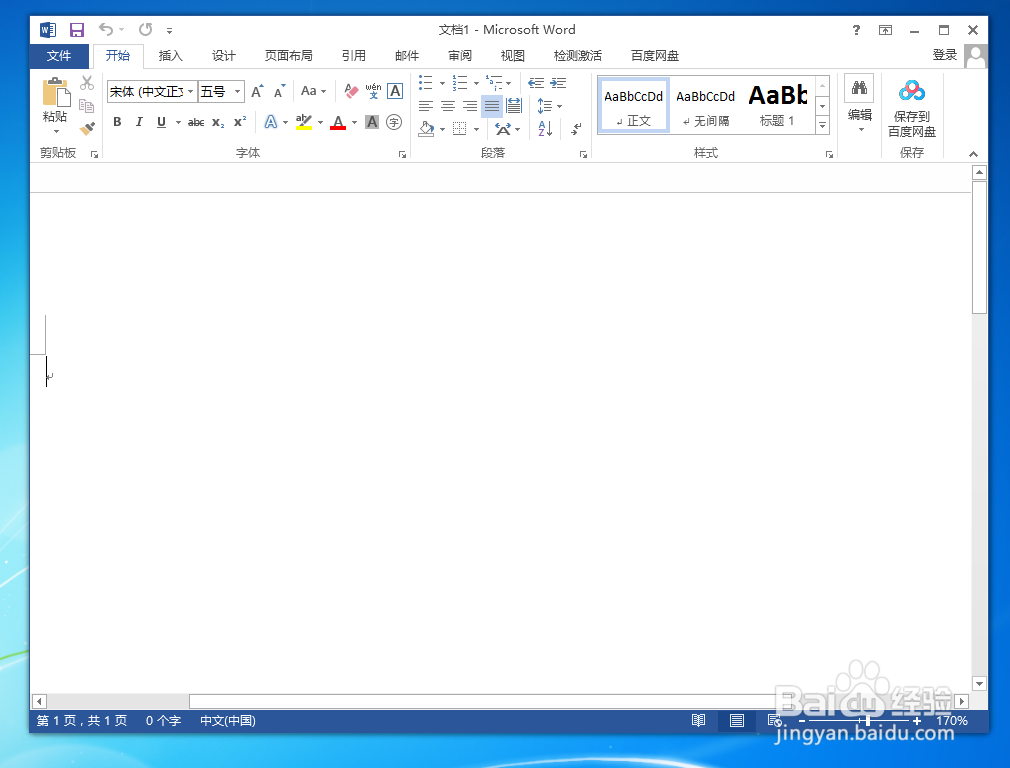Collapse the ribbon with the arrow
Image resolution: width=1010 pixels, height=768 pixels.
973,154
